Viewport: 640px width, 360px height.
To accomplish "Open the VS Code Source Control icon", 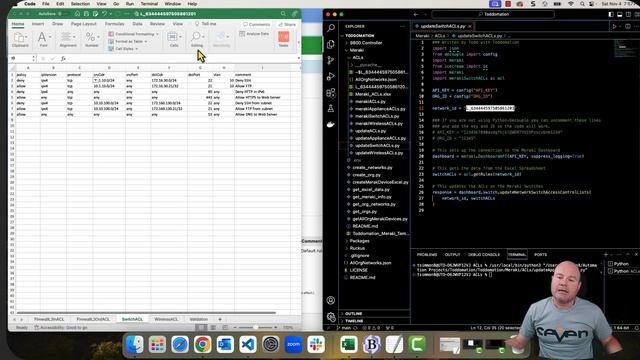I will point(331,60).
